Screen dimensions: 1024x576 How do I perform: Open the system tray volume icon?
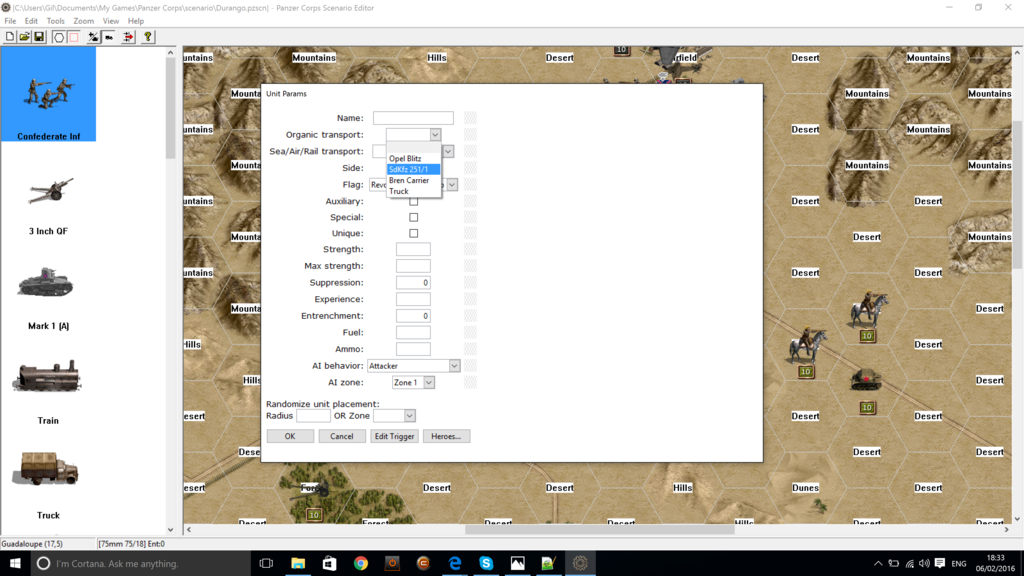pos(924,563)
